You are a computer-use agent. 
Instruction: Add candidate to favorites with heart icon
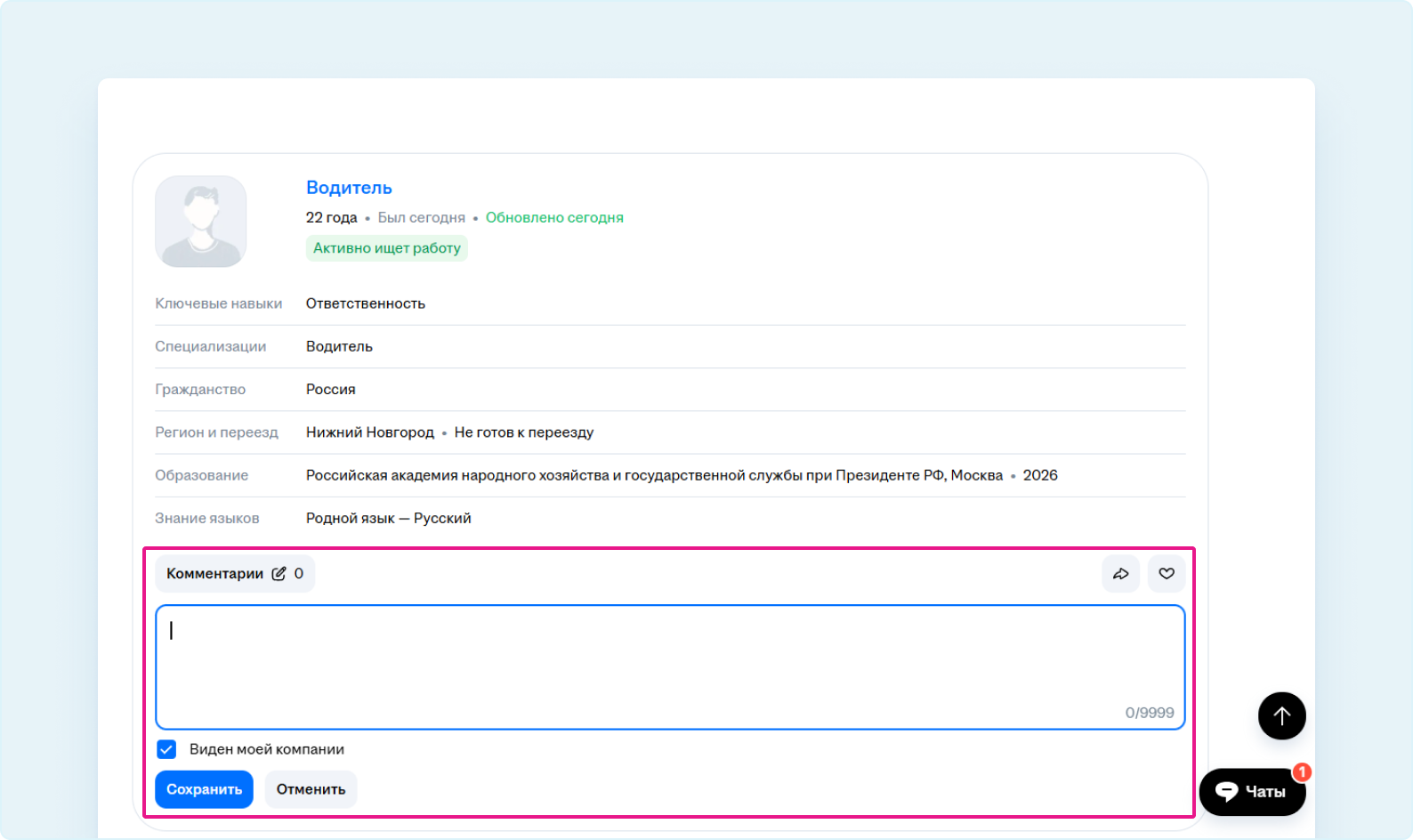point(1166,574)
